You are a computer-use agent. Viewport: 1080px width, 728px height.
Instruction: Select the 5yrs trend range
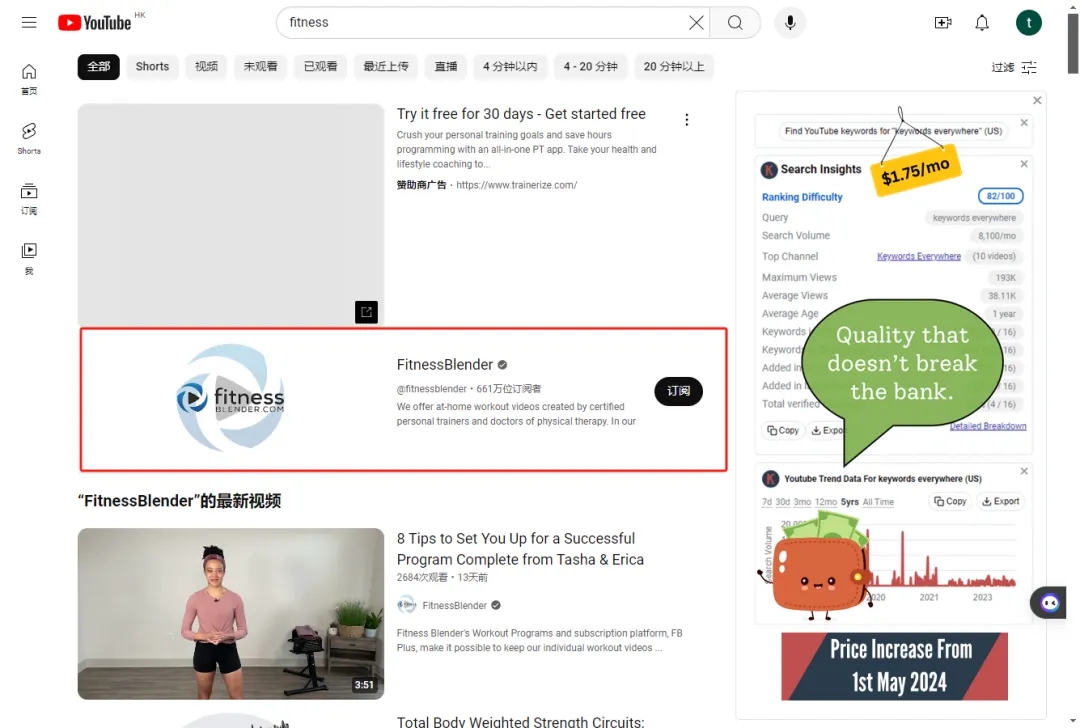point(850,501)
